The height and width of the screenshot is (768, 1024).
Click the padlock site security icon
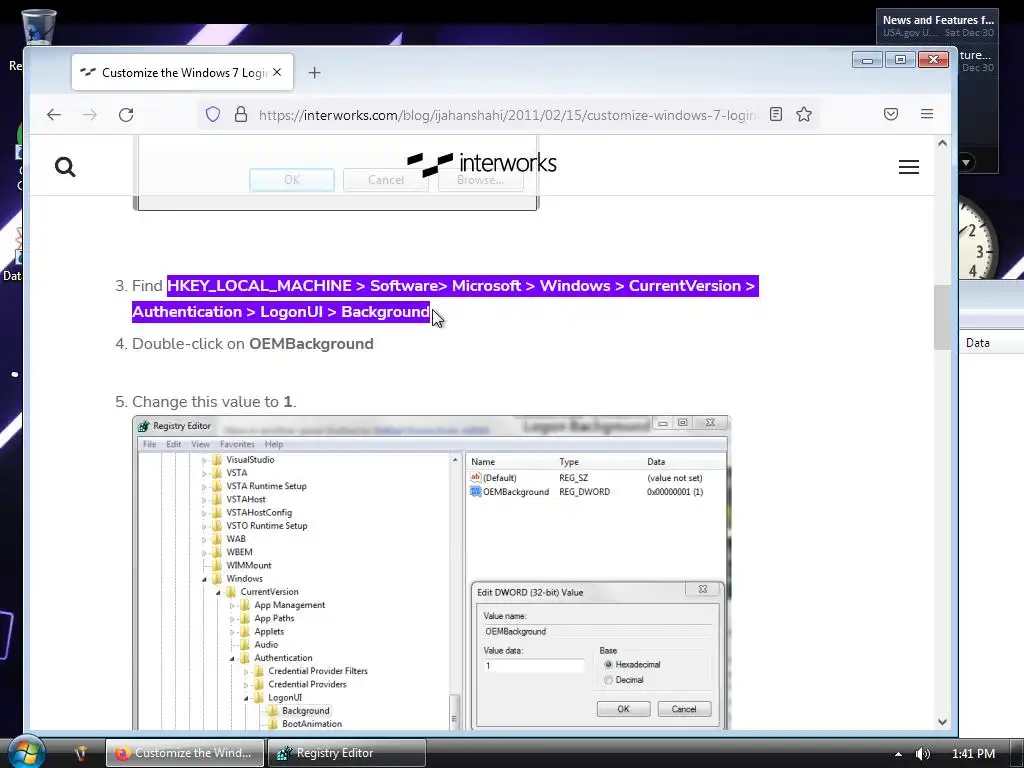241,115
